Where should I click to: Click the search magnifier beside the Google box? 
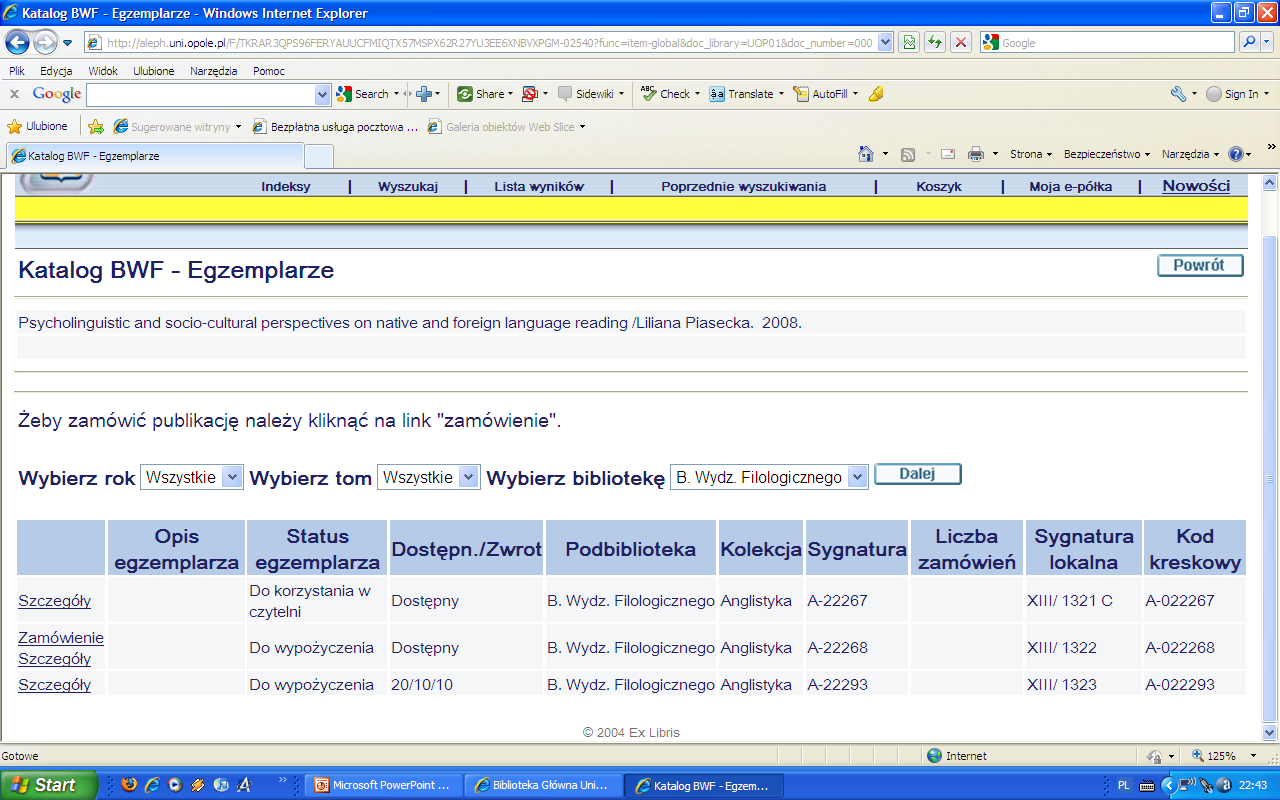pyautogui.click(x=1249, y=42)
